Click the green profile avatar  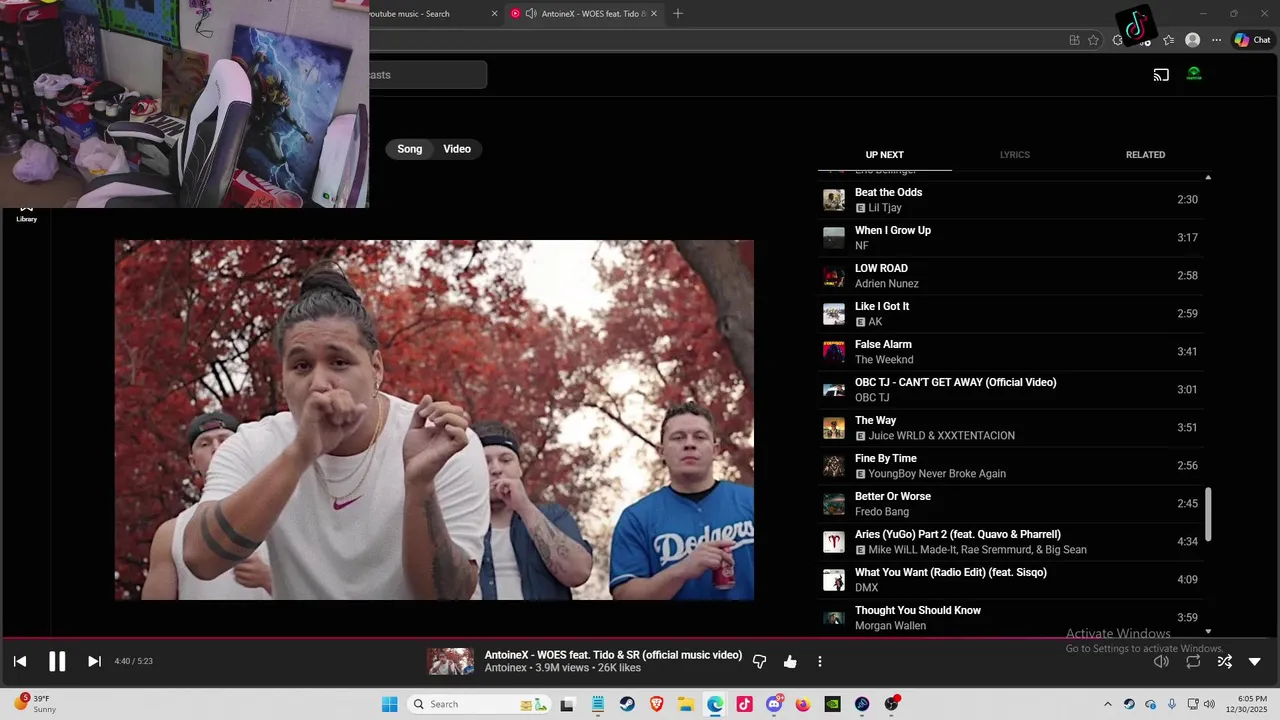(1194, 74)
